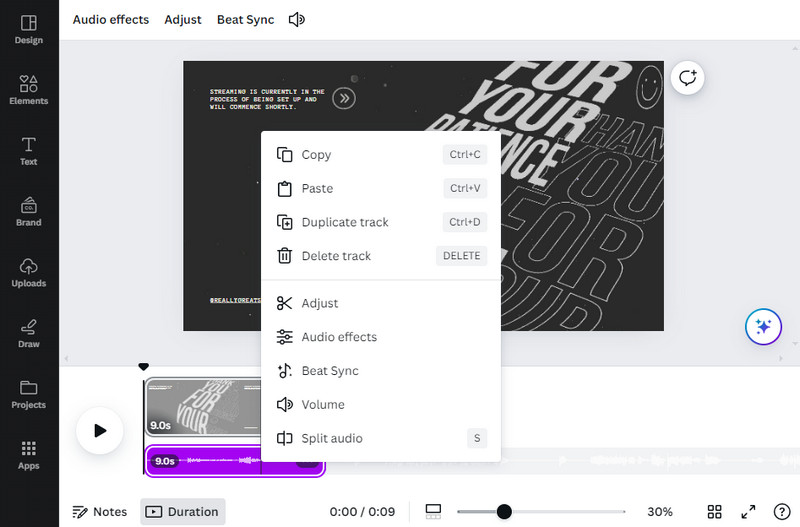
Task: Click the smiley face graphic on the canvas
Action: [x=649, y=86]
